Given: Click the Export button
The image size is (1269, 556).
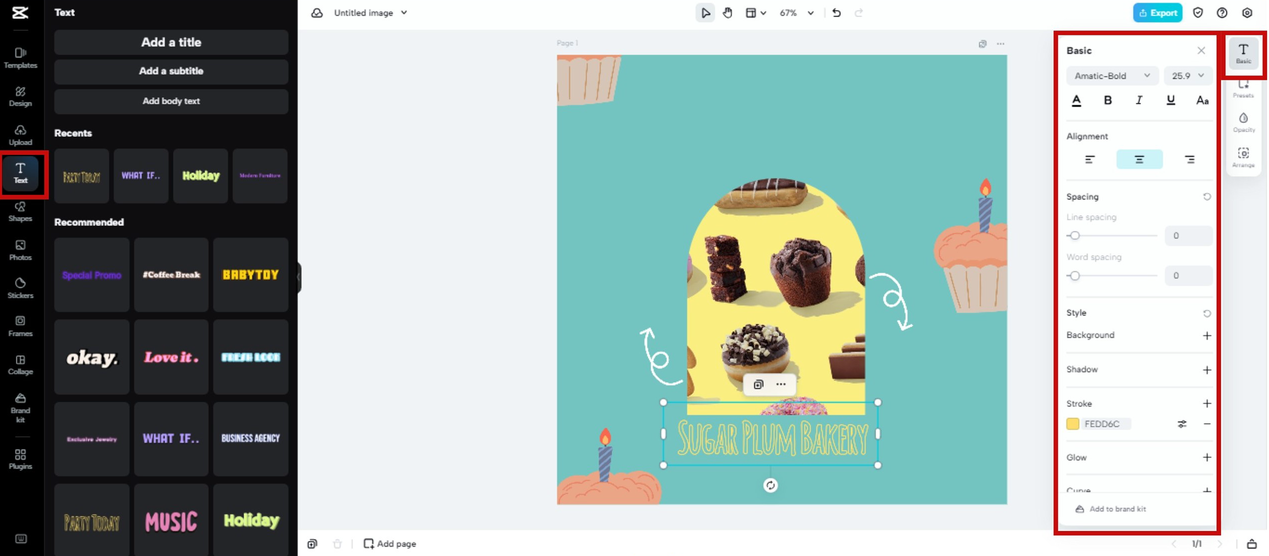Looking at the screenshot, I should point(1157,13).
